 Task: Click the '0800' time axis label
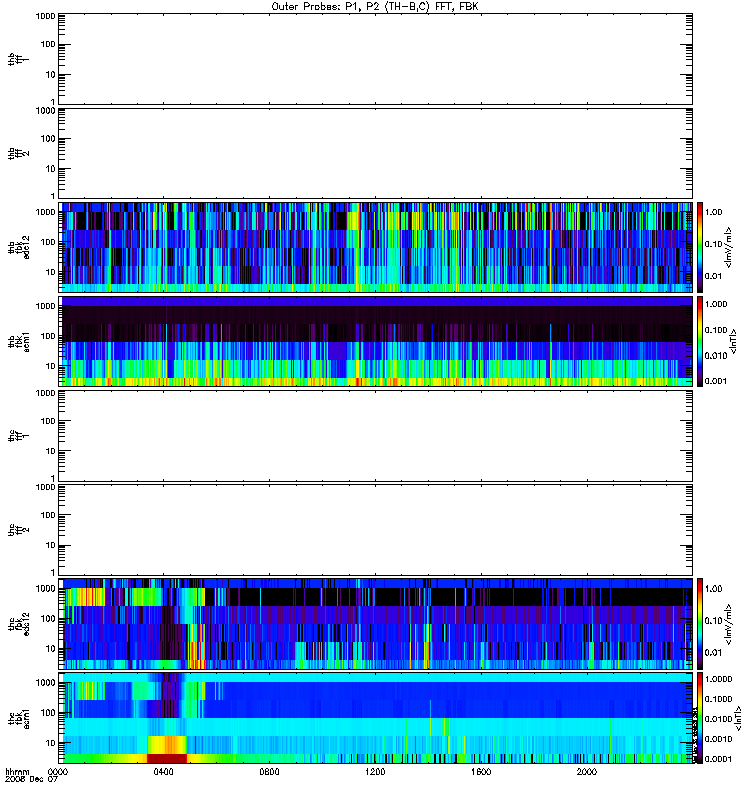269,772
